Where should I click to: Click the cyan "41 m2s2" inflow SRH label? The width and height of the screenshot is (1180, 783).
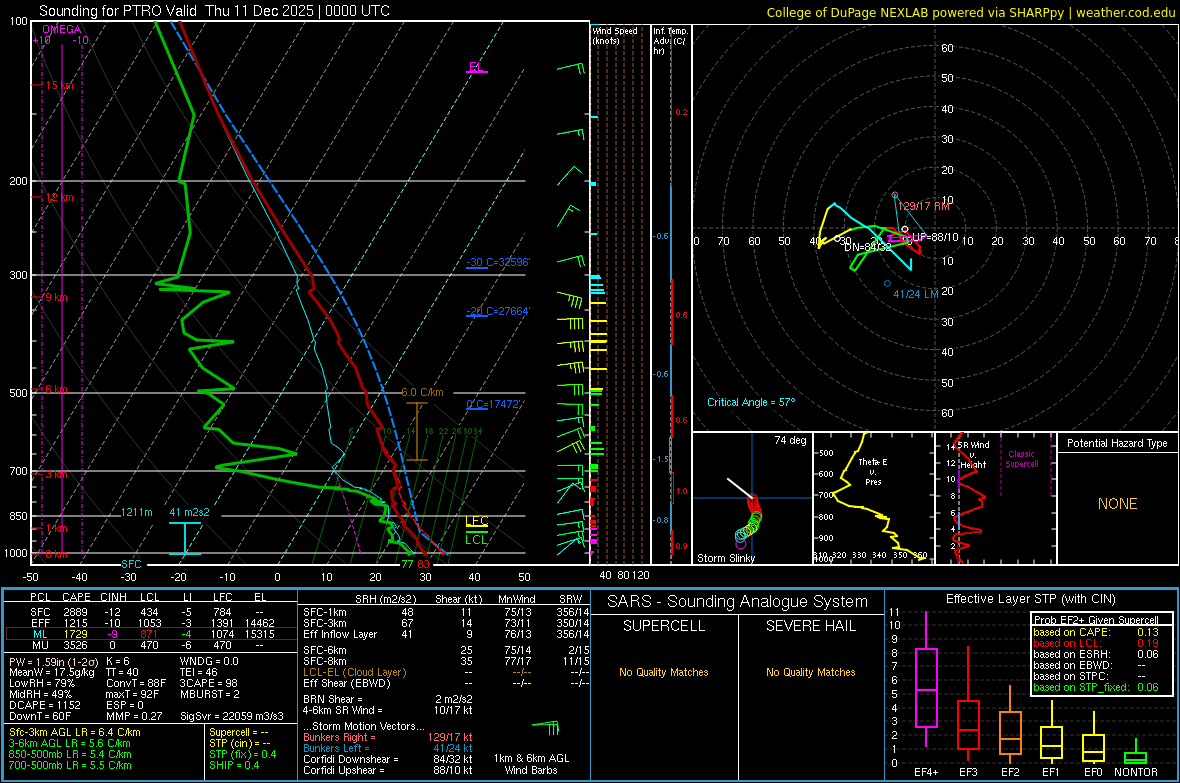[190, 512]
